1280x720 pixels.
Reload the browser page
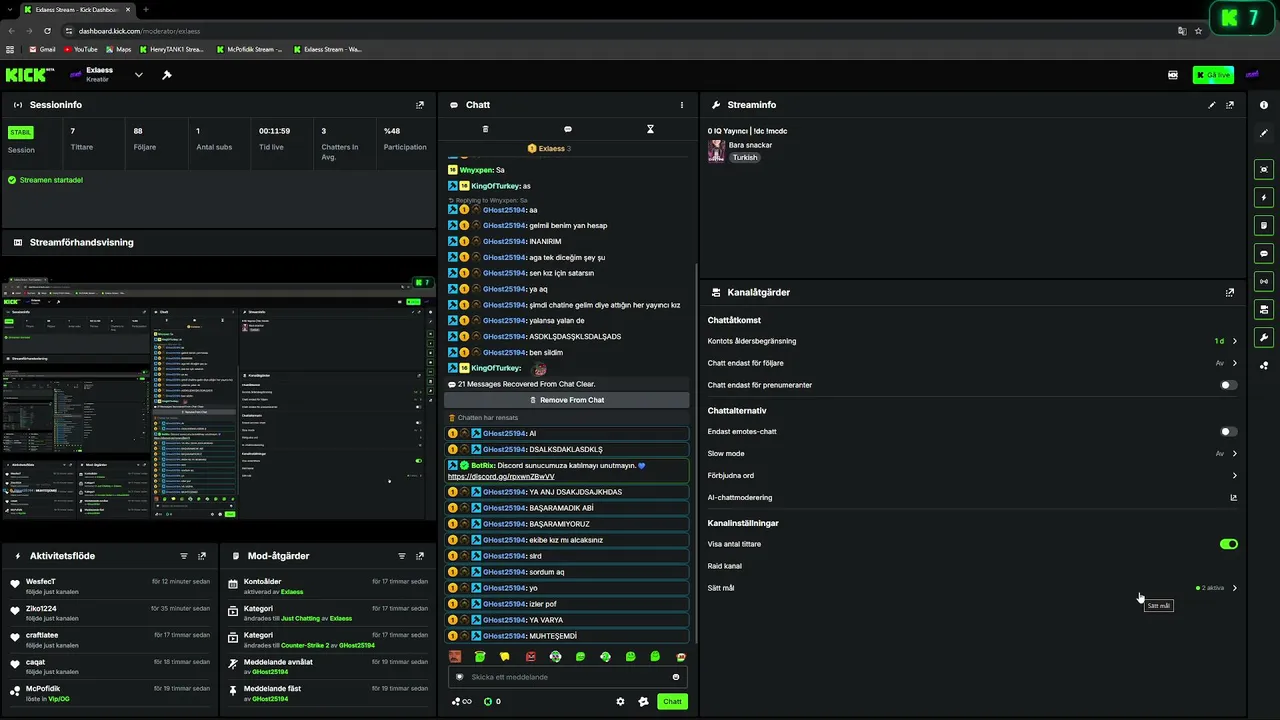pyautogui.click(x=47, y=31)
